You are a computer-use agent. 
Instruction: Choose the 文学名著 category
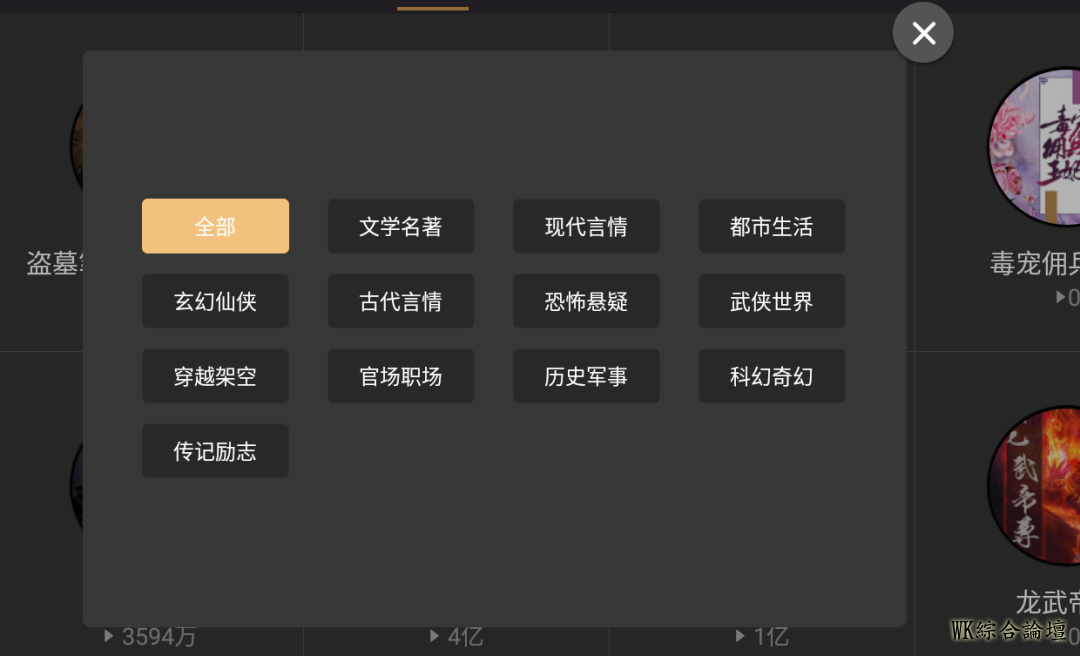[400, 226]
